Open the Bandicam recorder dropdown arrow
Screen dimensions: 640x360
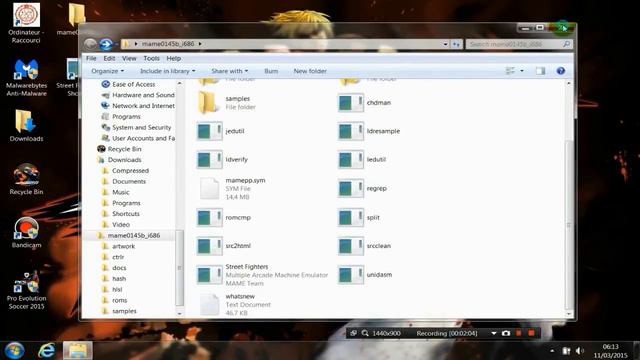tap(493, 333)
